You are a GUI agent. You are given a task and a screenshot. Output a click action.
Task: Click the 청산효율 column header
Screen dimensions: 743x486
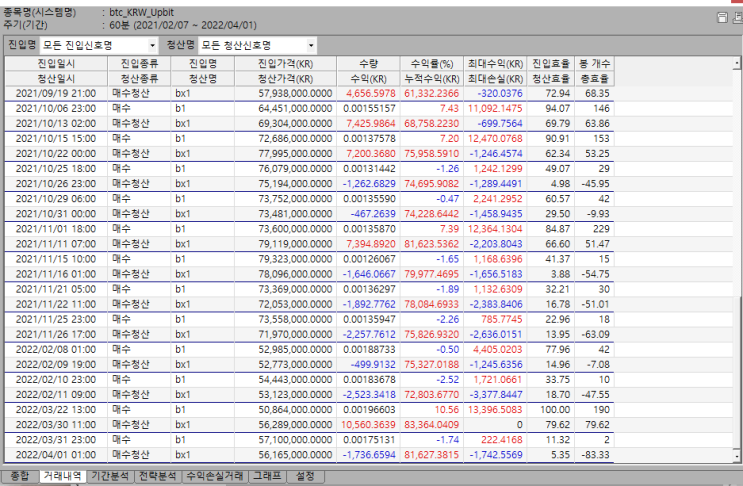coord(551,79)
